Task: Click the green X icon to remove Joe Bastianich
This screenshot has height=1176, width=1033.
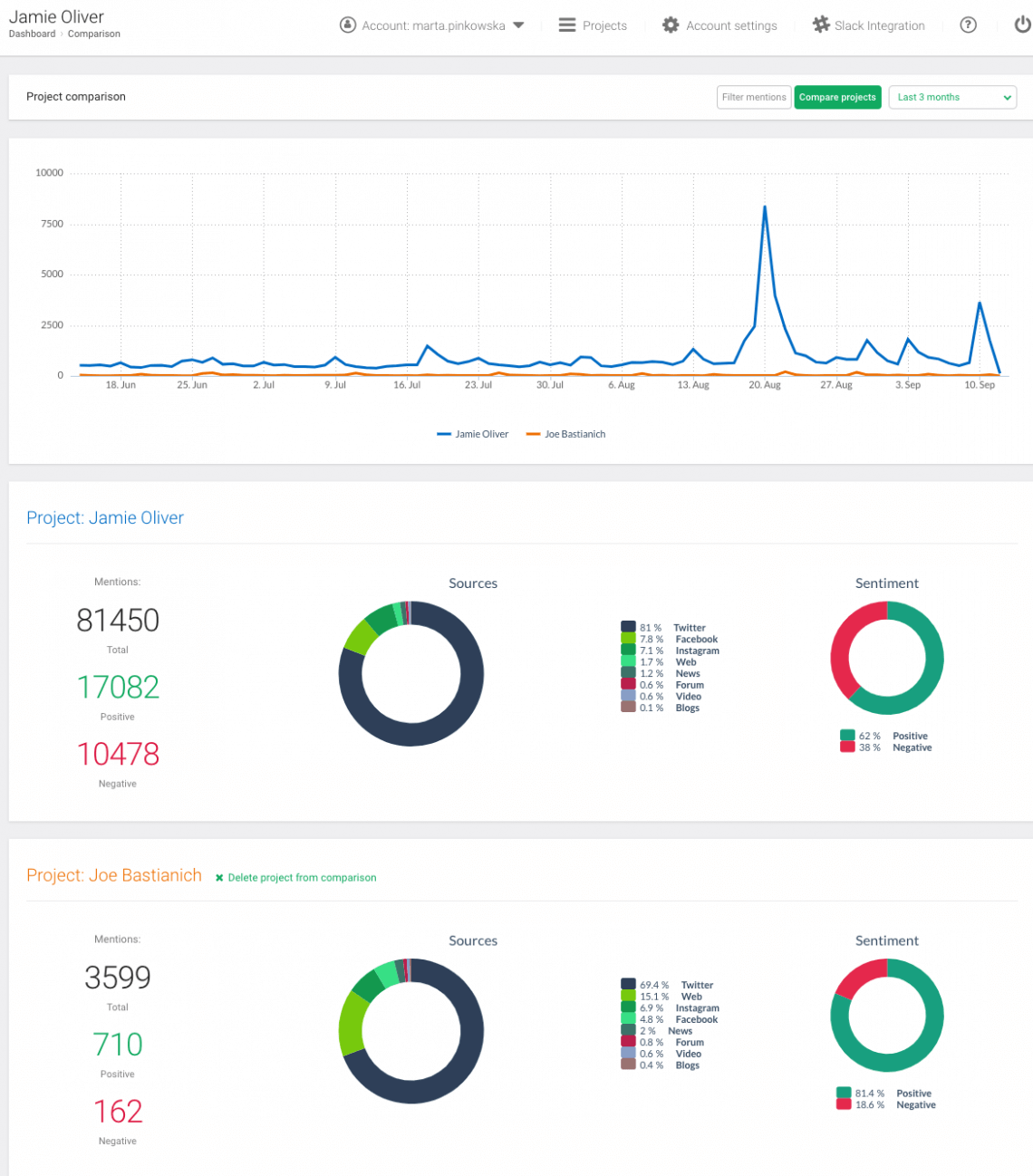Action: (x=218, y=877)
